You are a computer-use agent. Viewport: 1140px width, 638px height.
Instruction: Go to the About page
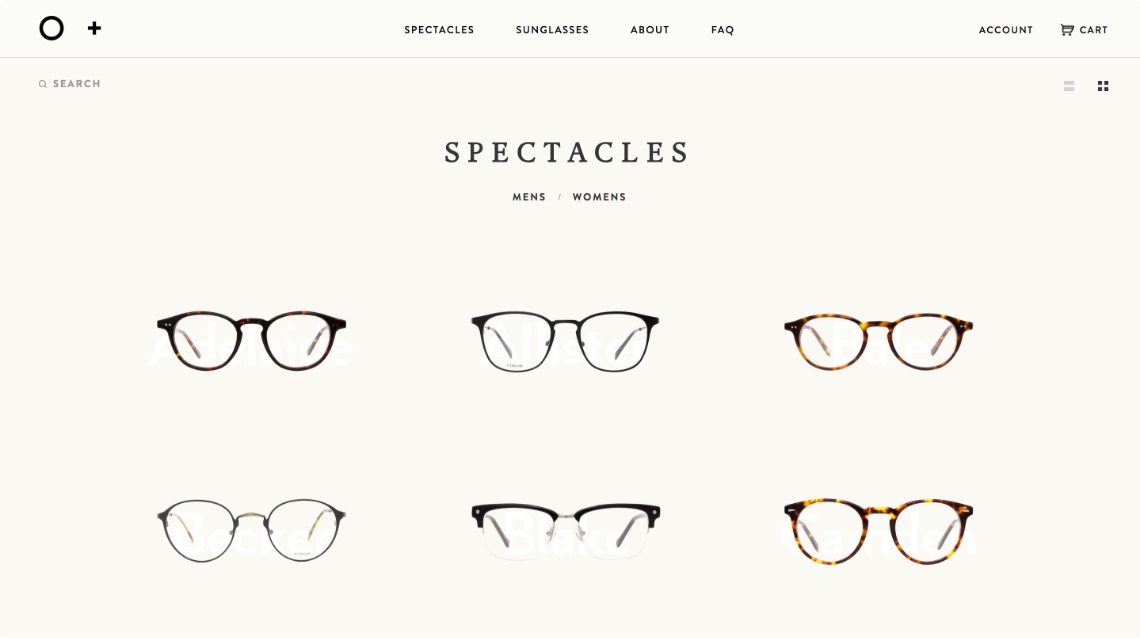point(650,30)
